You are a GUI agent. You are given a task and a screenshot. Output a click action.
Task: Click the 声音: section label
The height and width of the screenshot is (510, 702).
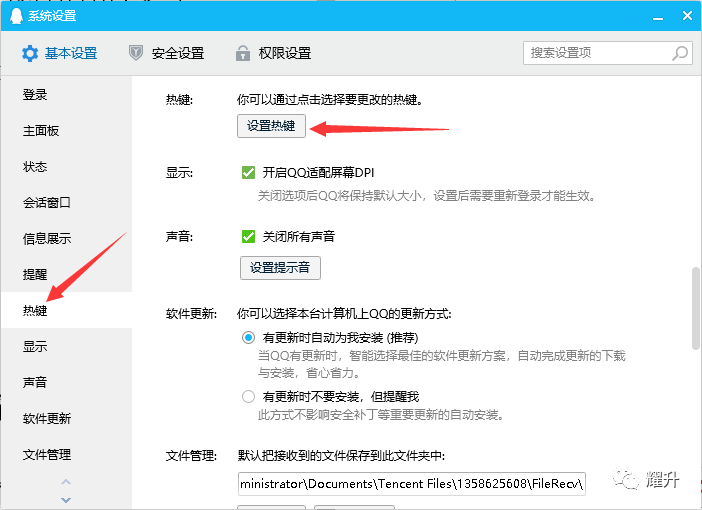pyautogui.click(x=179, y=236)
